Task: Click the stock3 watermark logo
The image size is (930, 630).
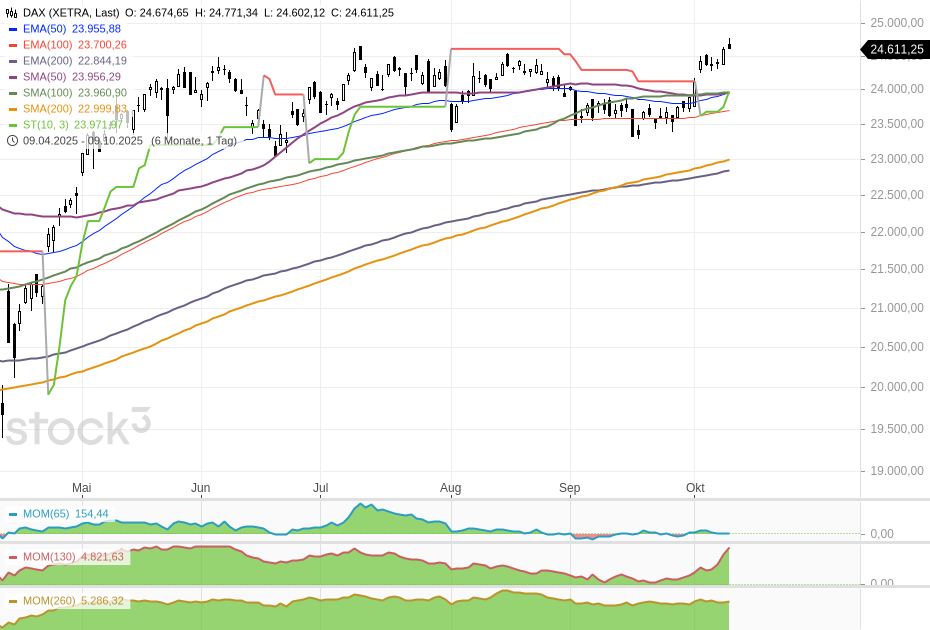Action: click(x=76, y=427)
